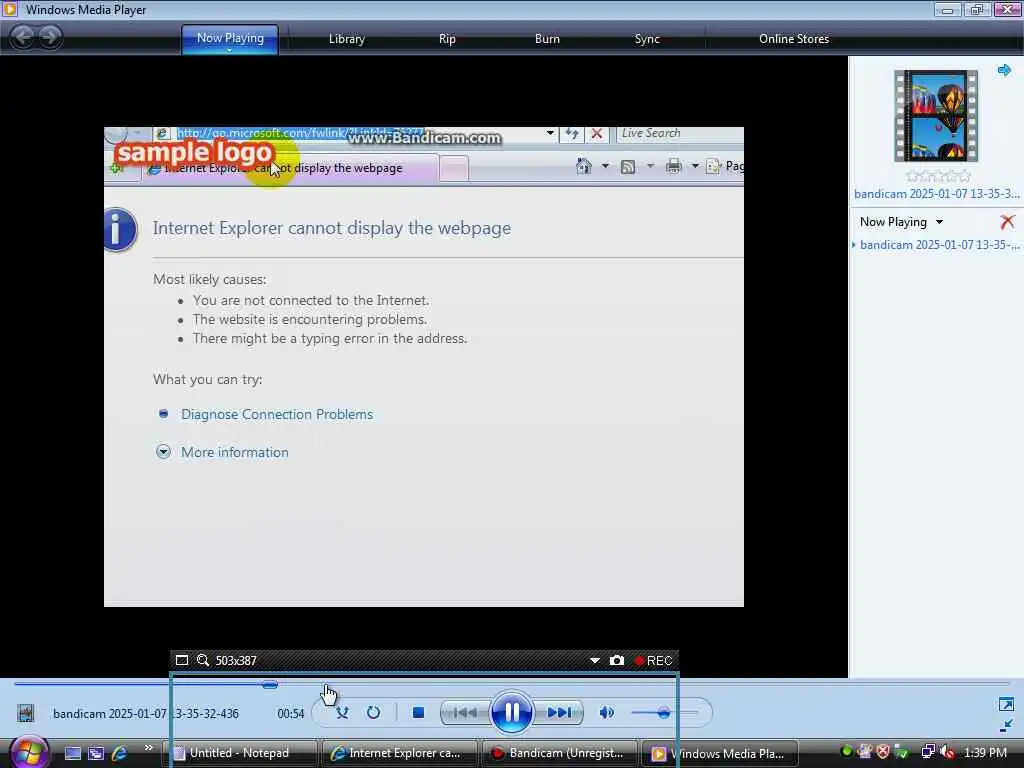Toggle repeat mode
The height and width of the screenshot is (768, 1024).
(374, 712)
